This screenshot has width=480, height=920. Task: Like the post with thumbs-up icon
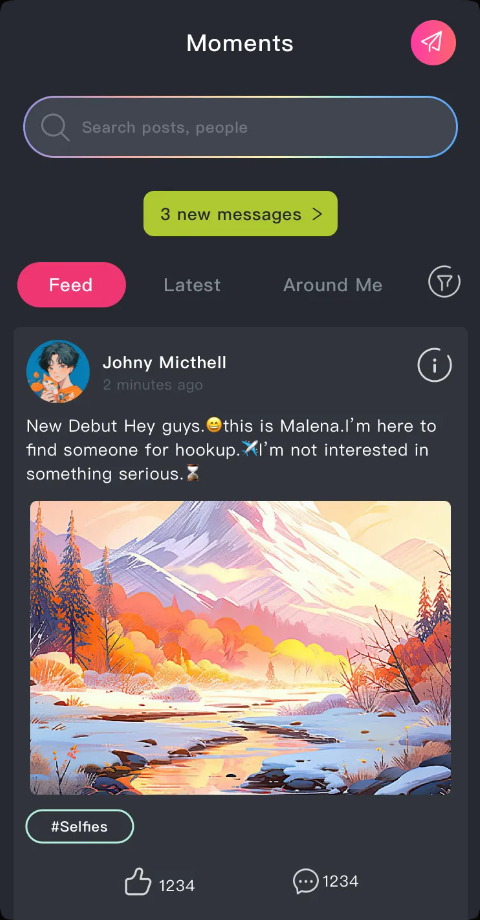pos(138,882)
